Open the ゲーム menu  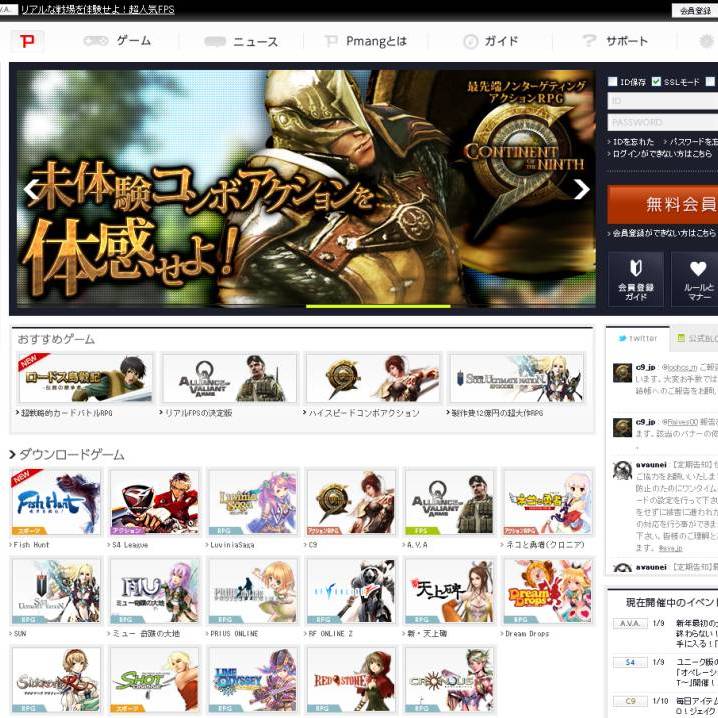pos(118,41)
